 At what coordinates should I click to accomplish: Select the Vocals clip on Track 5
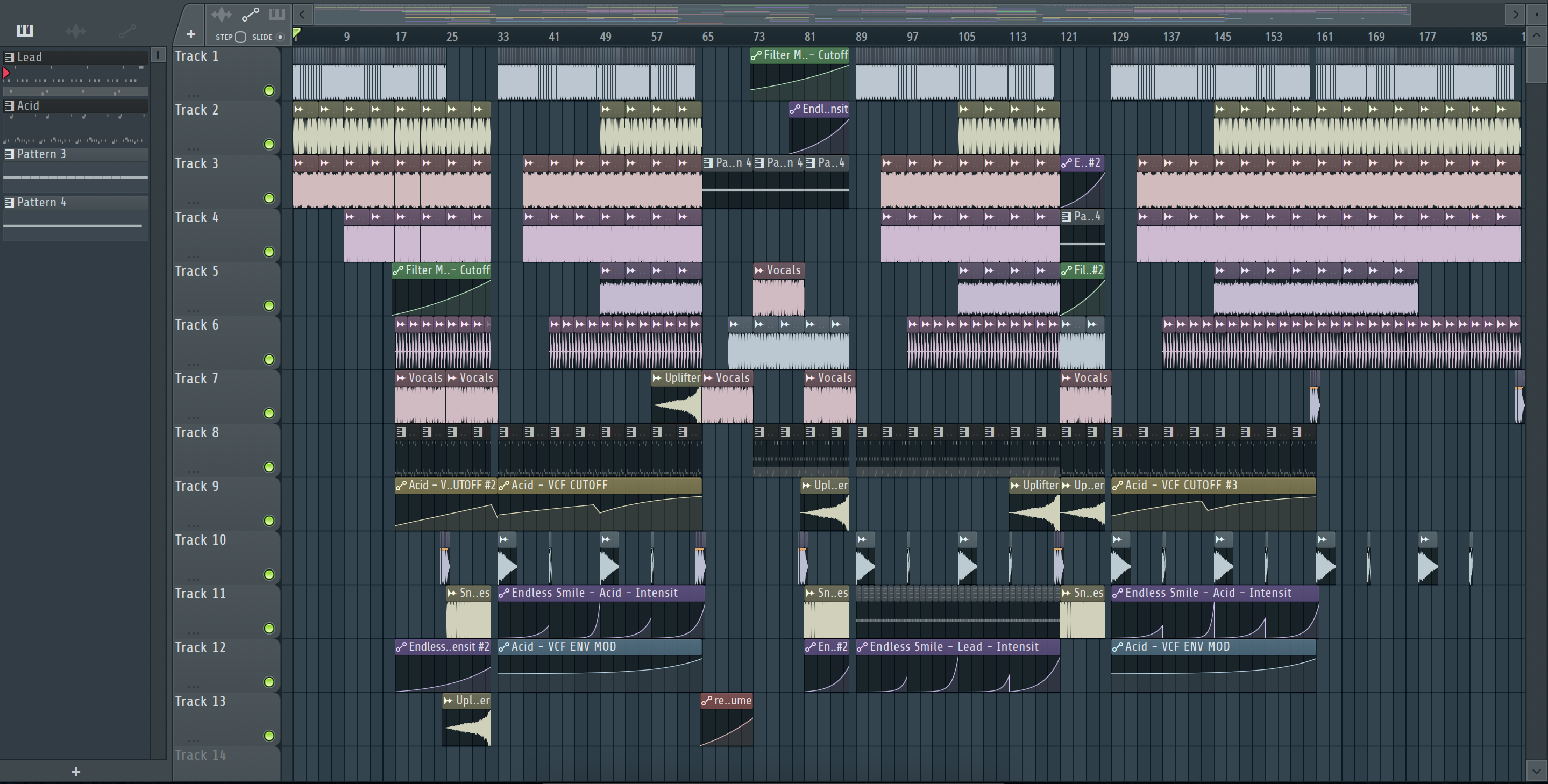tap(778, 289)
